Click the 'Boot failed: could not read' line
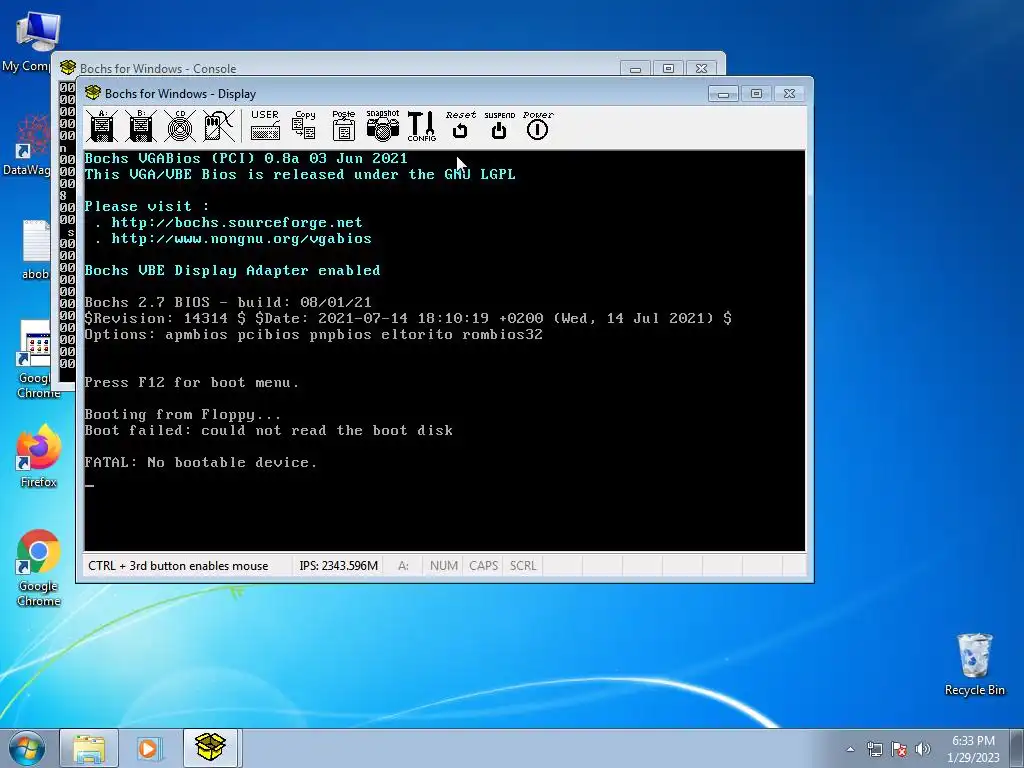The width and height of the screenshot is (1024, 768). 268,430
